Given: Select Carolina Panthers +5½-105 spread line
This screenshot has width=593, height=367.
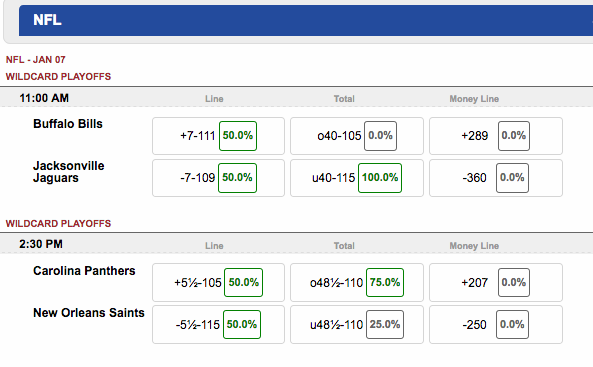Looking at the screenshot, I should (218, 283).
